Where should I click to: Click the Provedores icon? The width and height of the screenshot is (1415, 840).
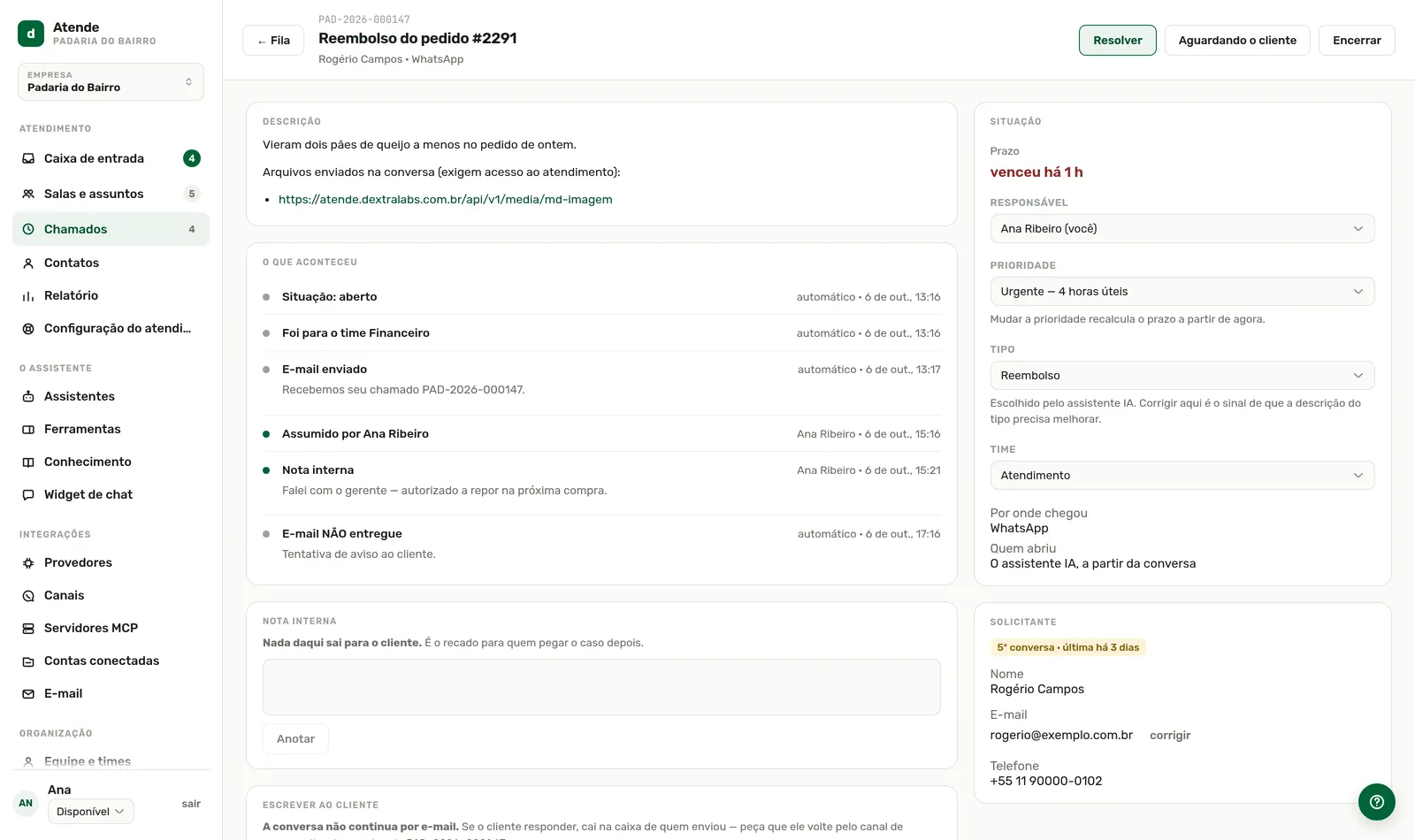coord(28,562)
